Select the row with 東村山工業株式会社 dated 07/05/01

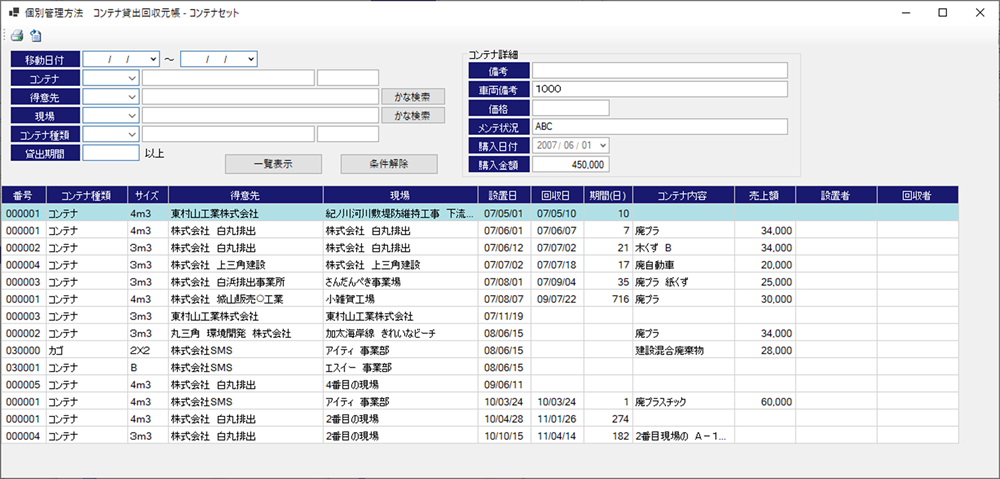[480, 213]
